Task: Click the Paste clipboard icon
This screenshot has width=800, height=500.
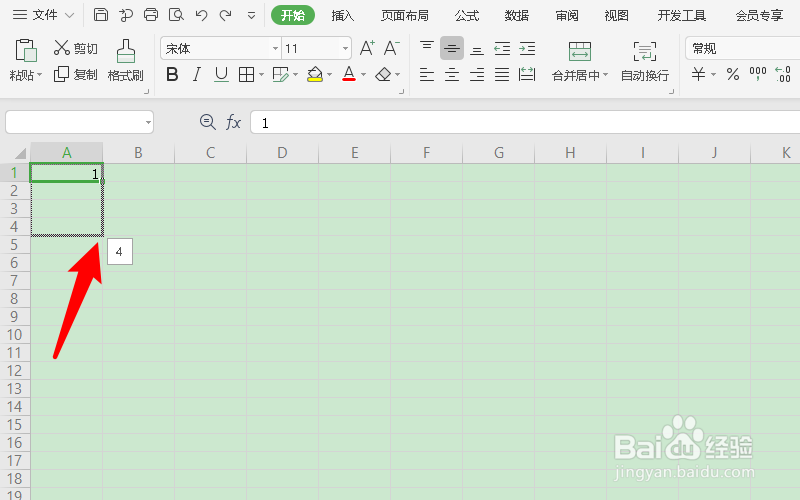Action: coord(26,51)
